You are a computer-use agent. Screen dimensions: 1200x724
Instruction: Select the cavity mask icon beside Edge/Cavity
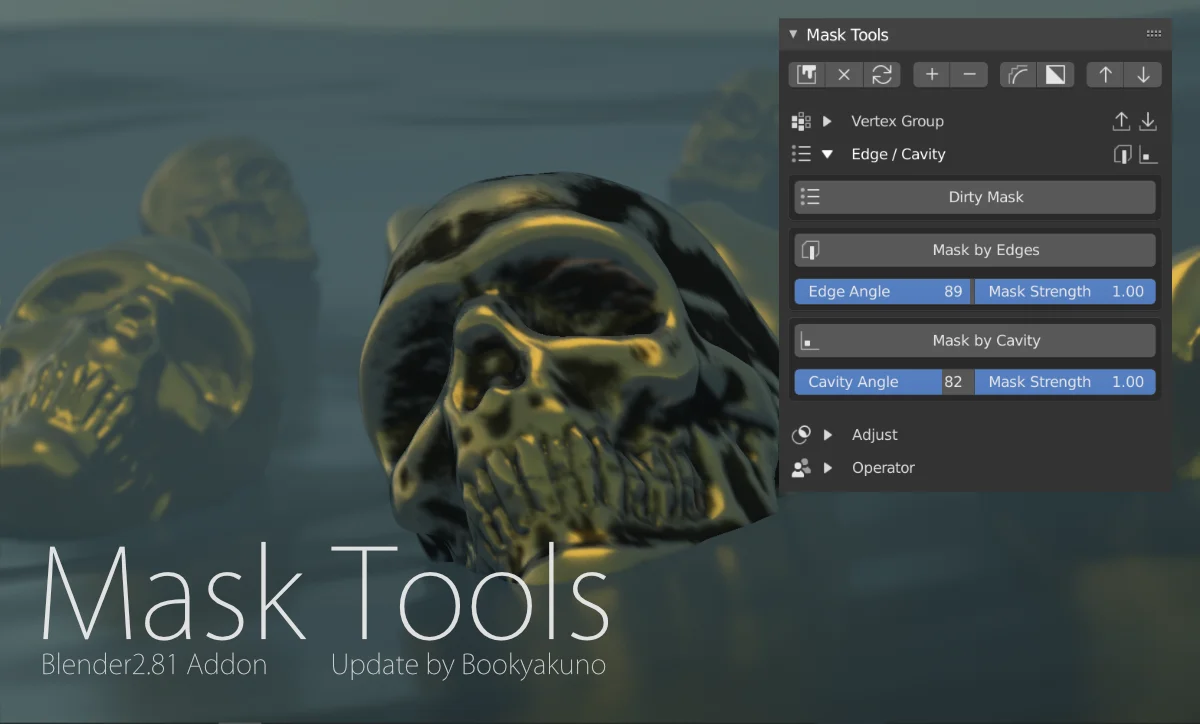click(x=1148, y=154)
